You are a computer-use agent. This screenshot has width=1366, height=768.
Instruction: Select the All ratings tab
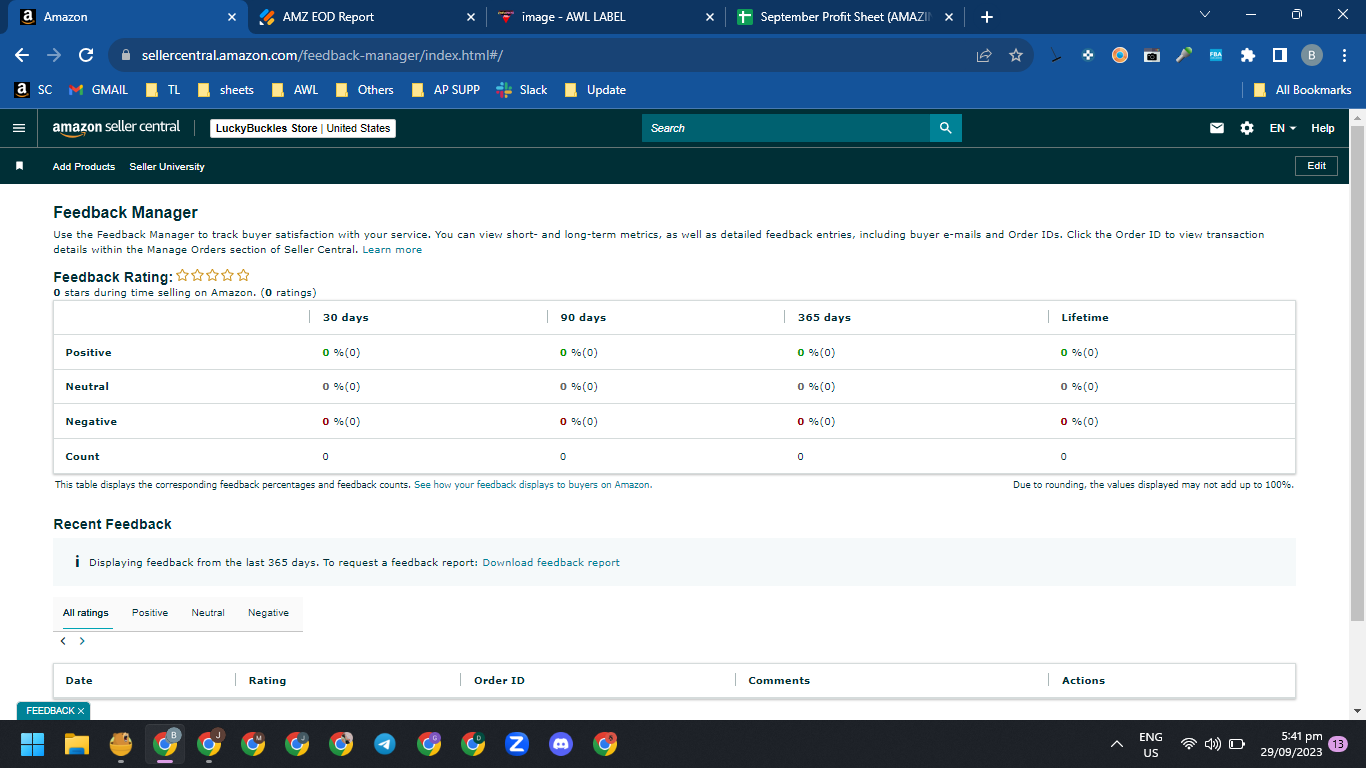86,613
